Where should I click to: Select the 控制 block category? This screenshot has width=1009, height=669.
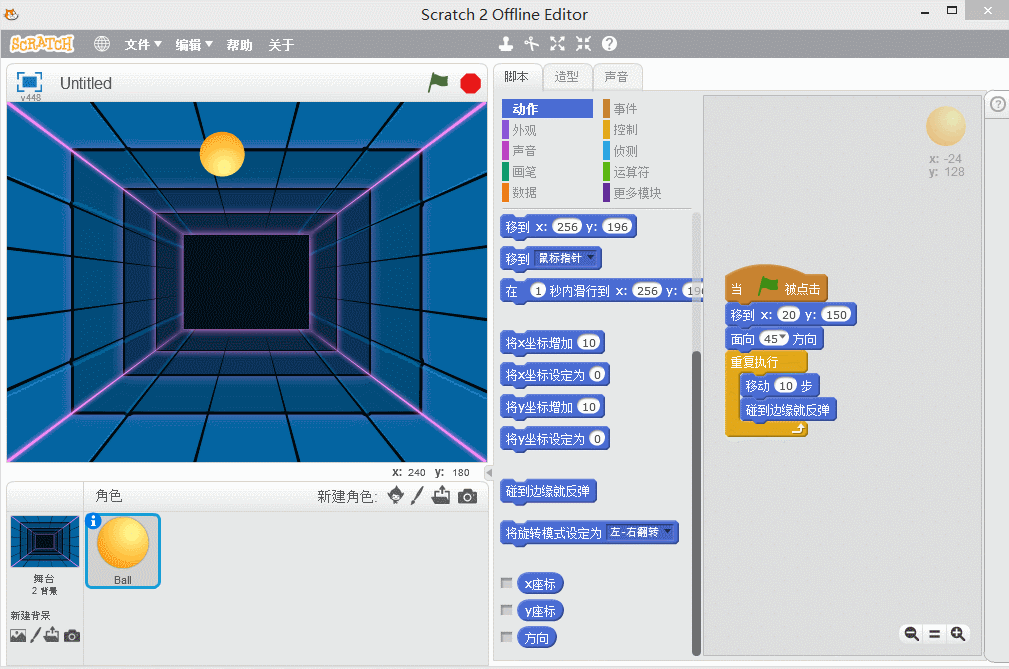[647, 130]
